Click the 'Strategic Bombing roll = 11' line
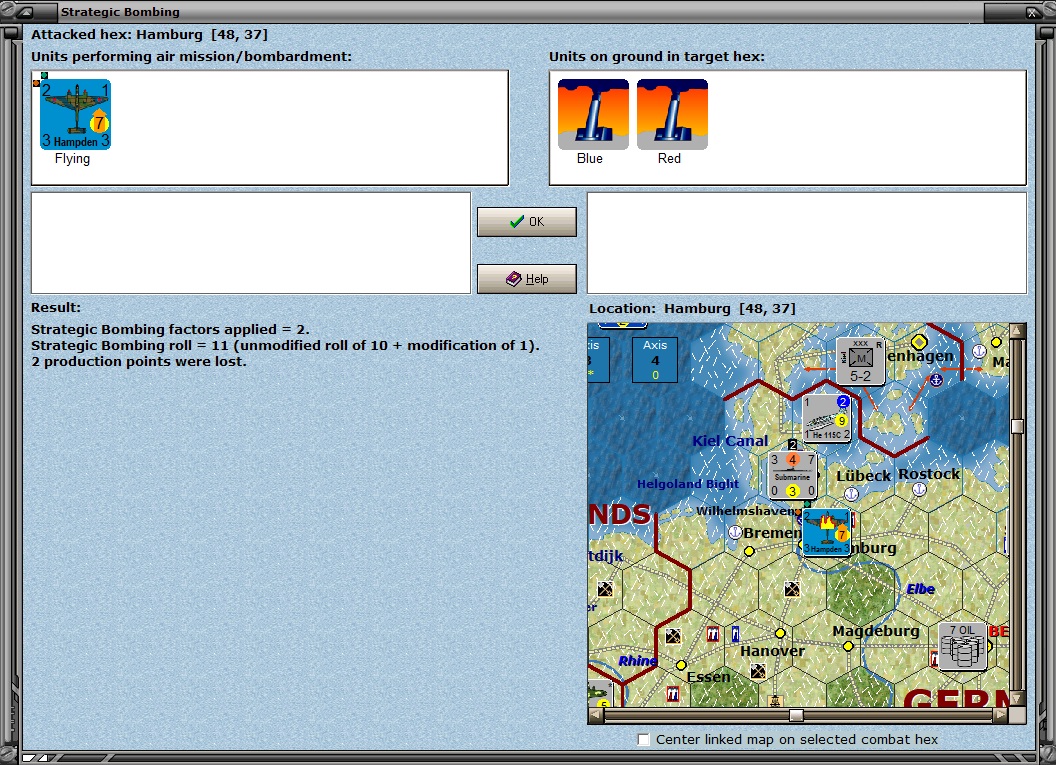Image resolution: width=1056 pixels, height=765 pixels. click(x=286, y=345)
